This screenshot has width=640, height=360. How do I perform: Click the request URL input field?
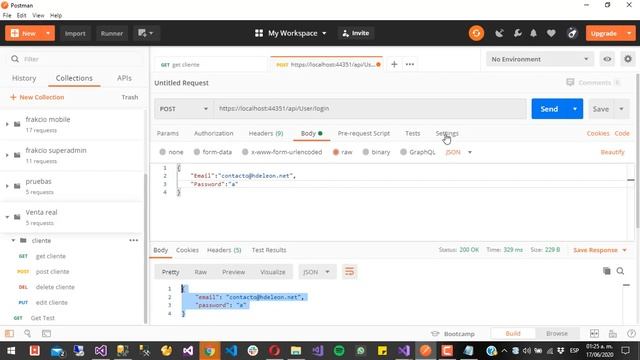tap(371, 109)
